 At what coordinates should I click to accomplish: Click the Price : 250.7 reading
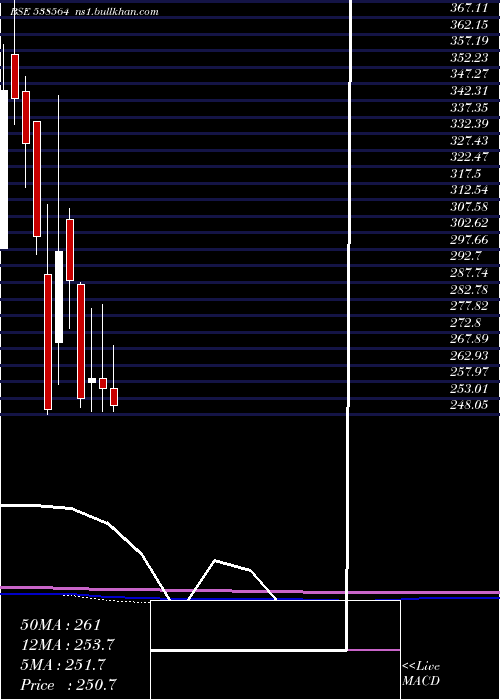(69, 685)
